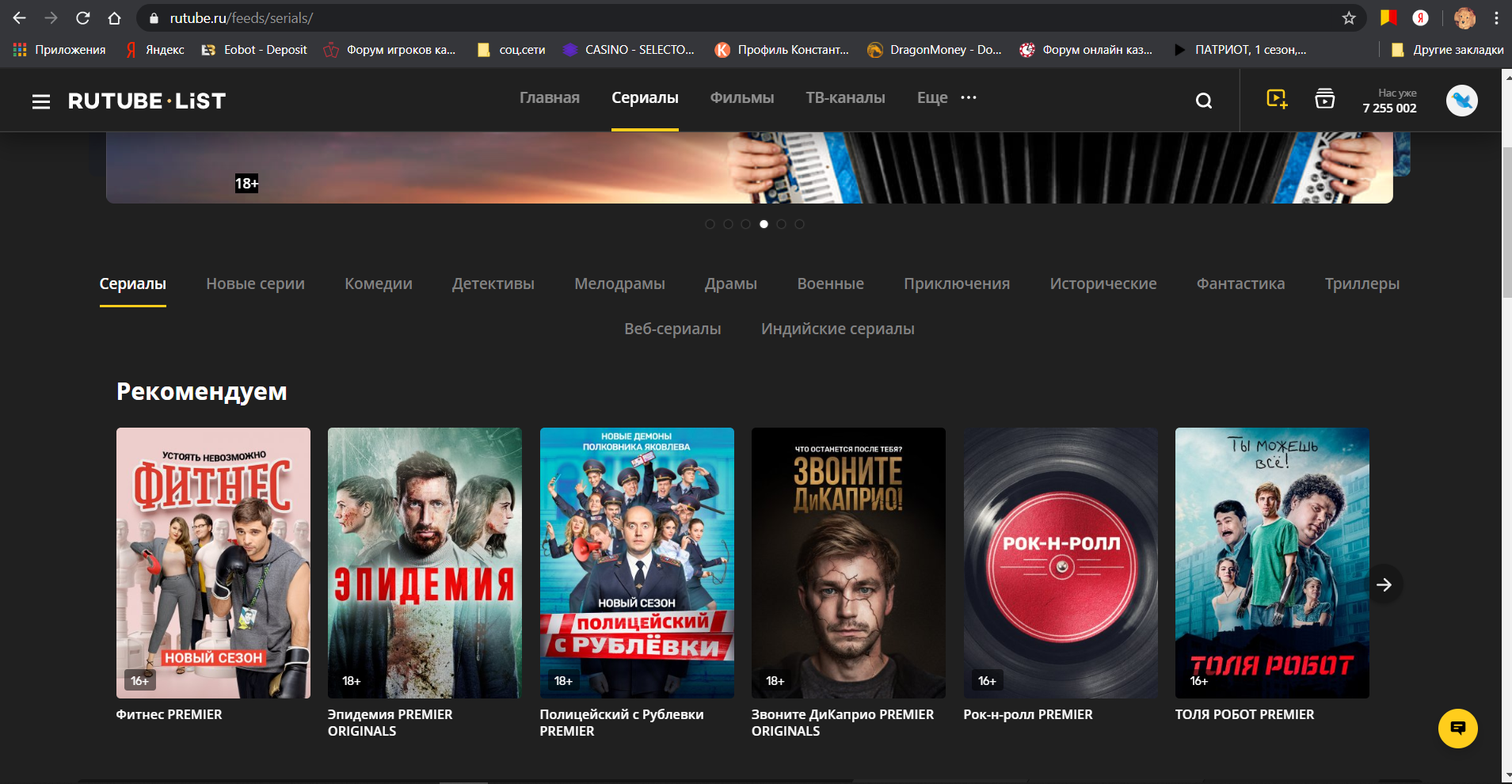1512x784 pixels.
Task: Select the first banner slide dot
Action: pyautogui.click(x=710, y=224)
